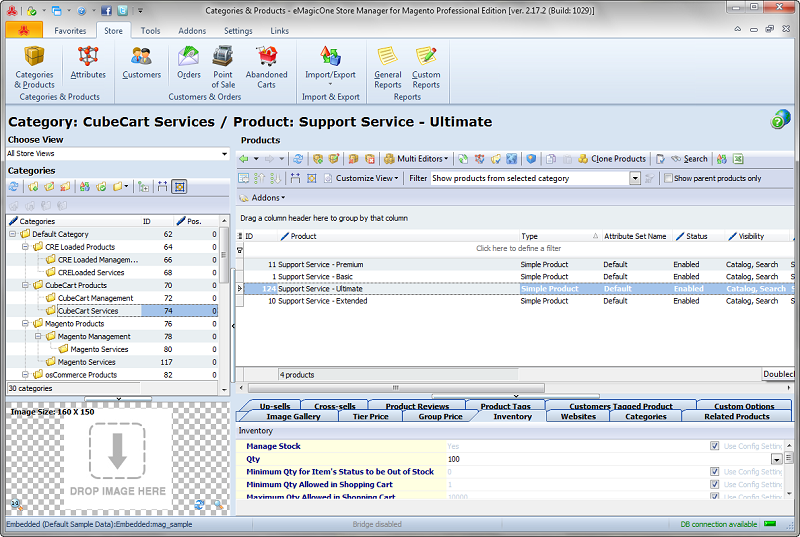Click the expand-tree icon in categories toolbar

(144, 187)
